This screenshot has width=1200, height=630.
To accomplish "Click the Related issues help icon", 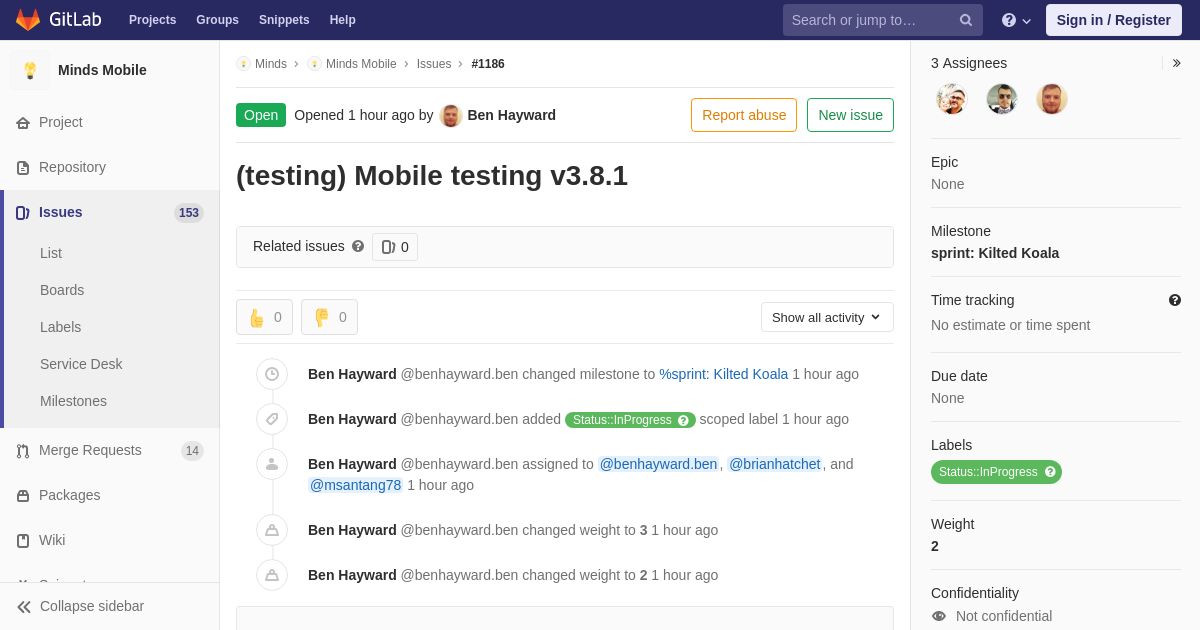I will (x=358, y=246).
